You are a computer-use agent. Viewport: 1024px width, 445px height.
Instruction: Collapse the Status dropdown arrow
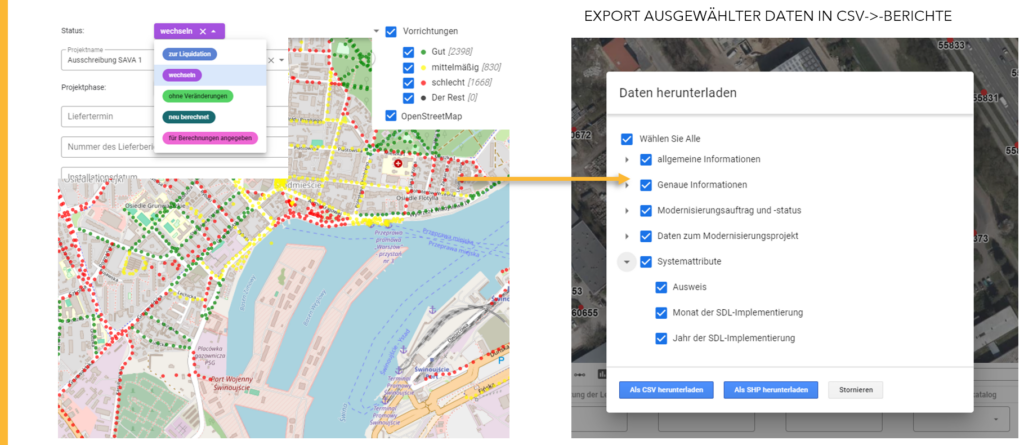[x=214, y=31]
